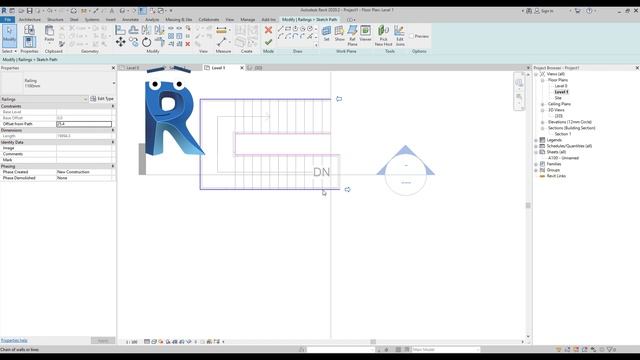Image resolution: width=640 pixels, height=360 pixels.
Task: Expand the Ceiling Plans node
Action: tap(542, 104)
